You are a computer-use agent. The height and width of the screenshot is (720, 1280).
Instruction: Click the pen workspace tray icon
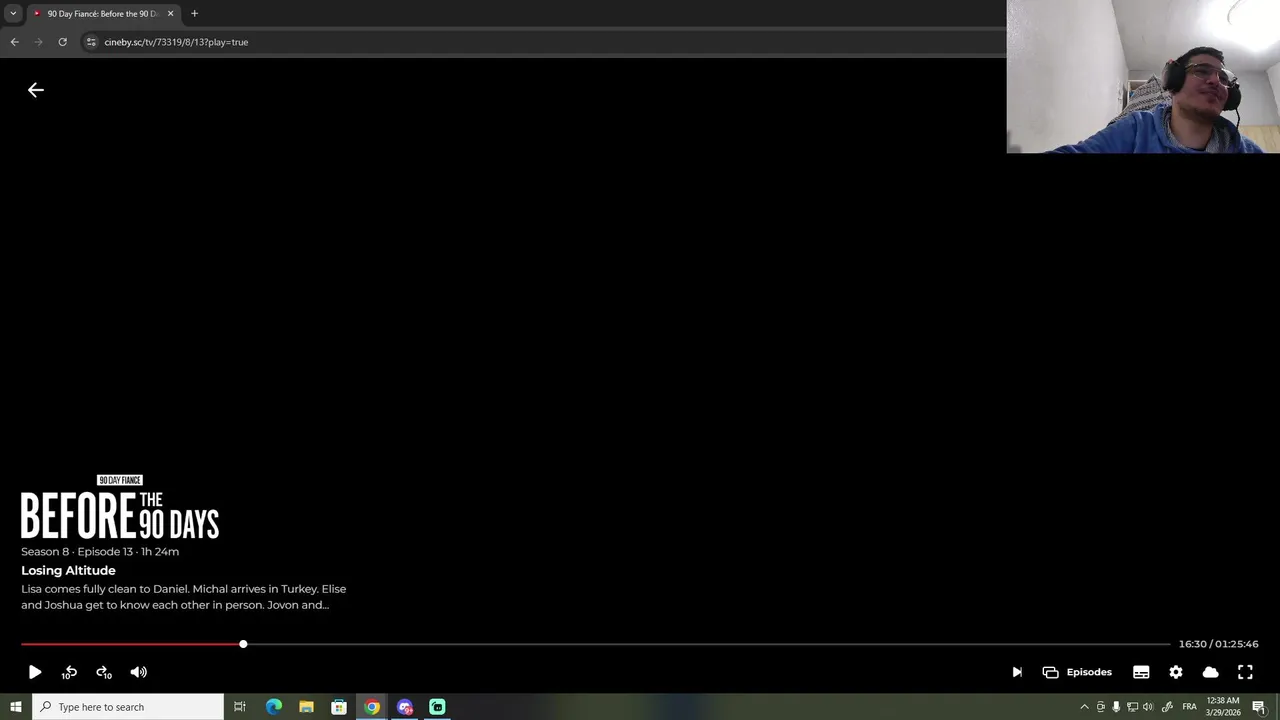(x=1167, y=707)
